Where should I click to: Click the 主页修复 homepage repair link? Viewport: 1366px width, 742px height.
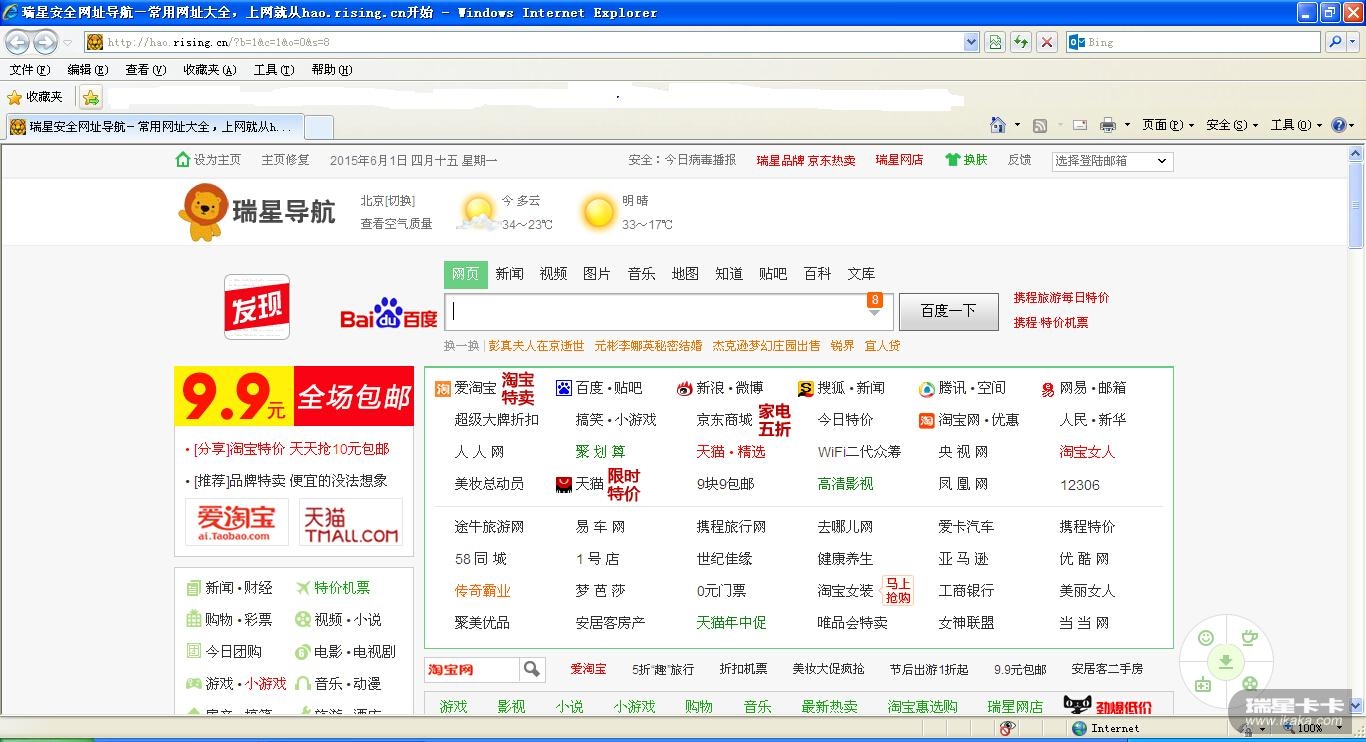[285, 160]
